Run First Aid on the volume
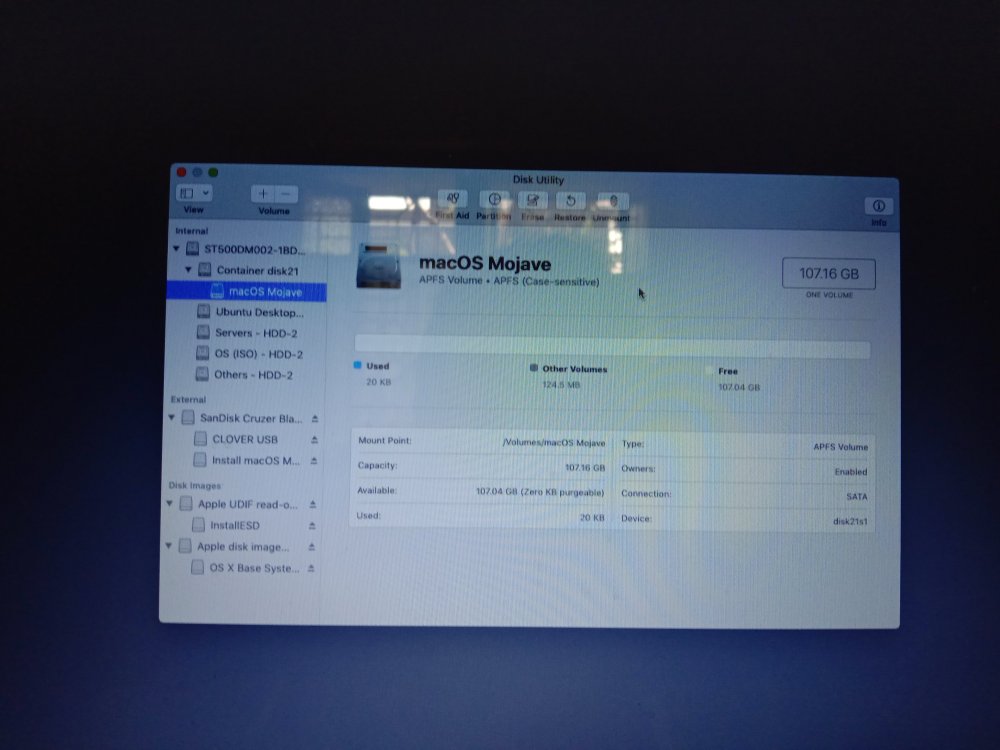The height and width of the screenshot is (750, 1000). (453, 199)
